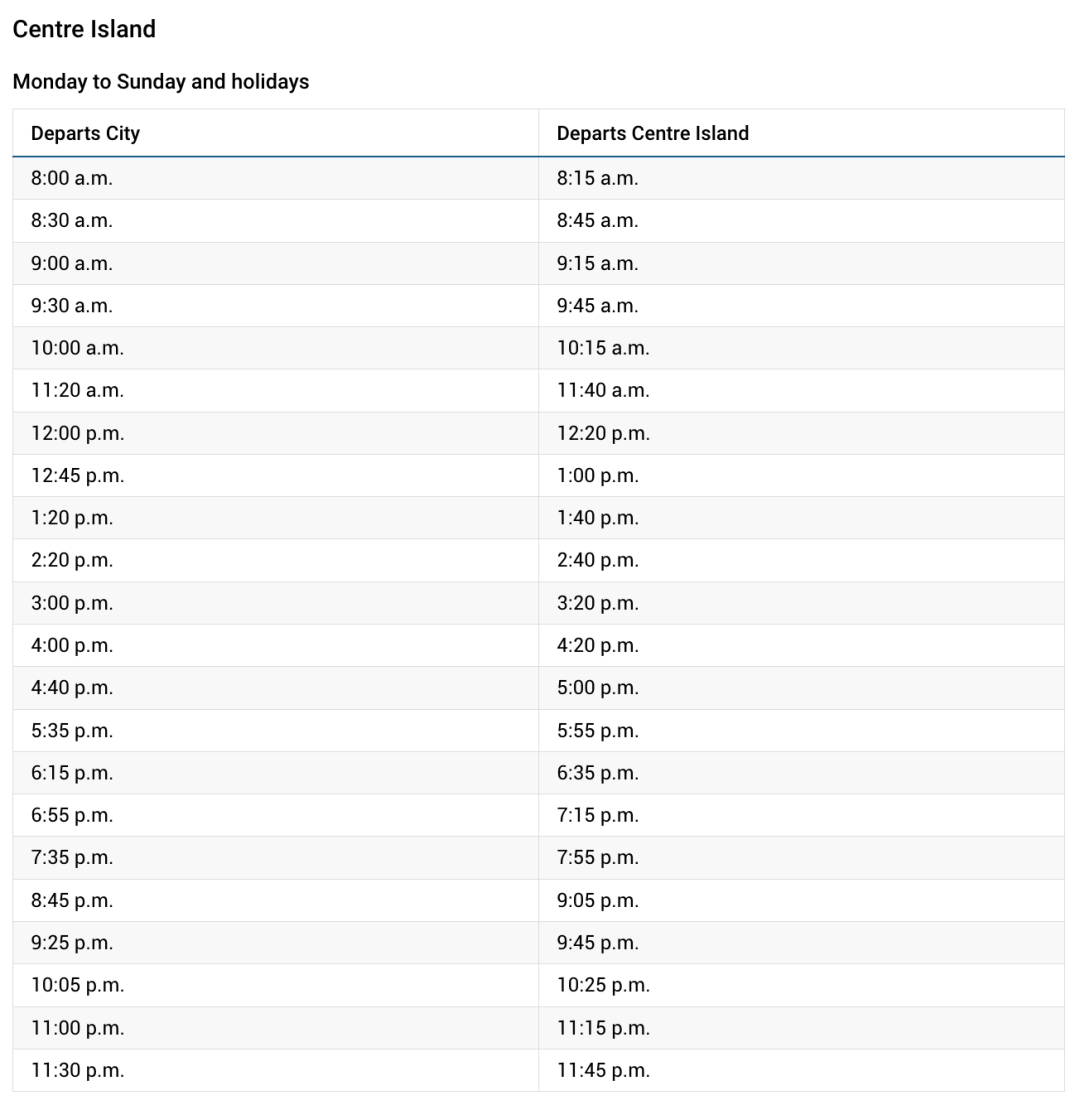This screenshot has height=1105, width=1080.
Task: Click the 4:20 p.m. island departure
Action: pos(597,646)
